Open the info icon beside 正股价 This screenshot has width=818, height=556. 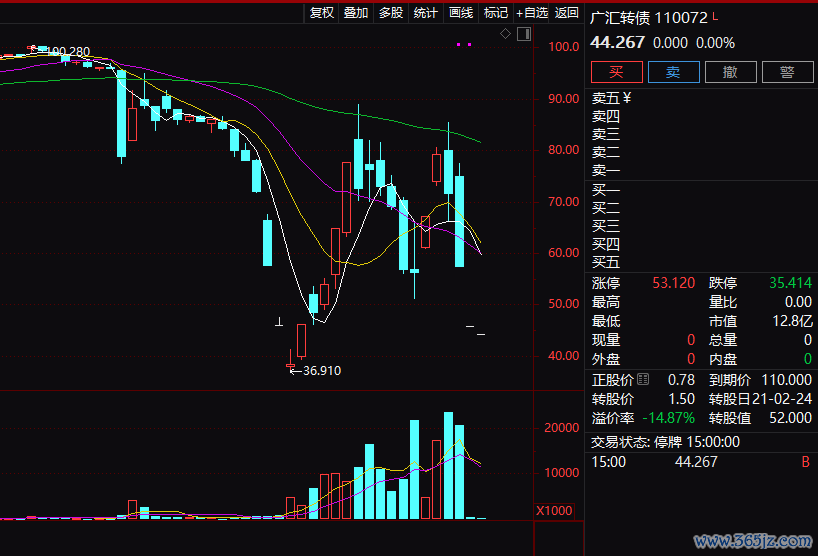coord(643,379)
